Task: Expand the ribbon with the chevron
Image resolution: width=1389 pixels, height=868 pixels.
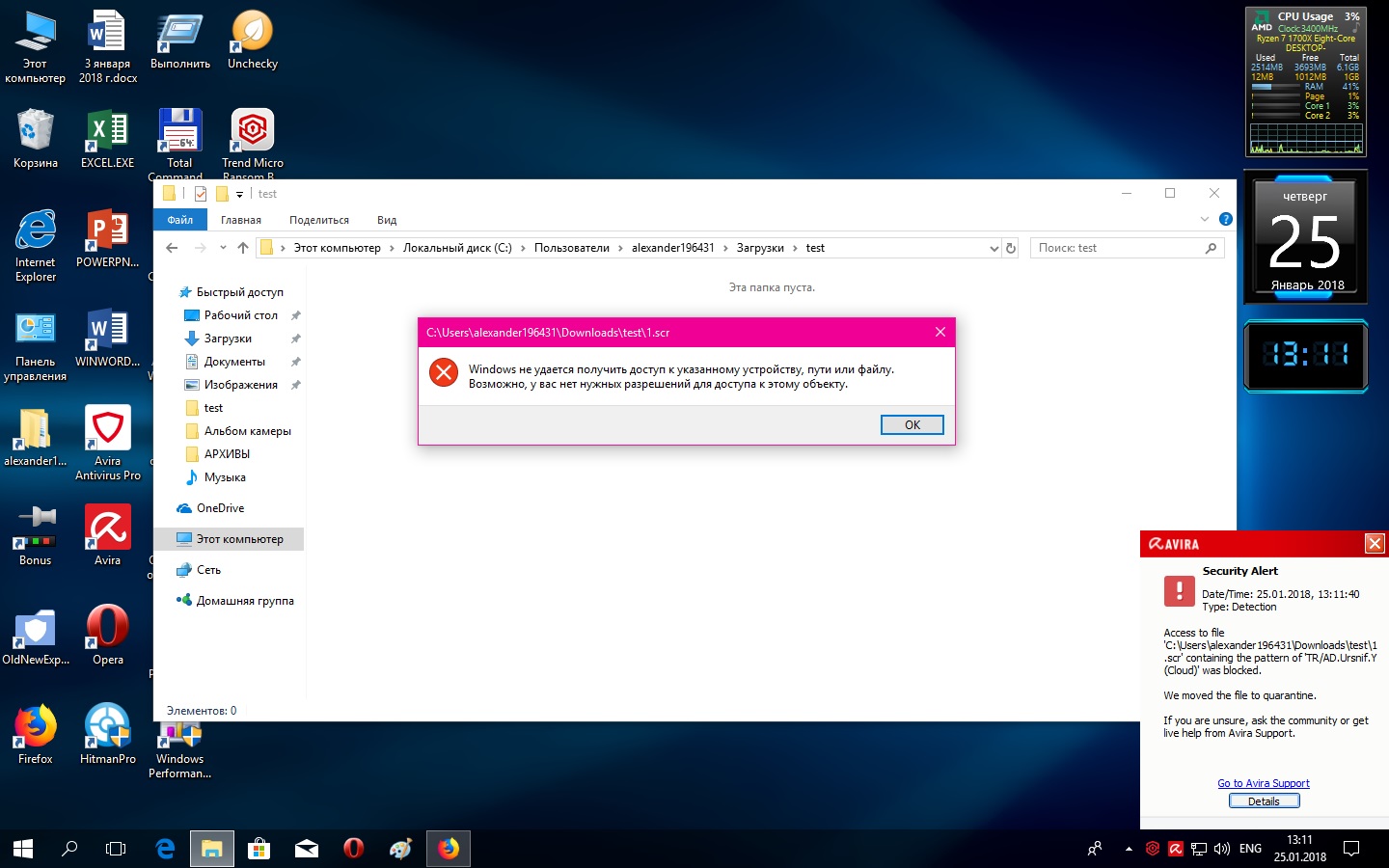Action: click(x=1204, y=220)
